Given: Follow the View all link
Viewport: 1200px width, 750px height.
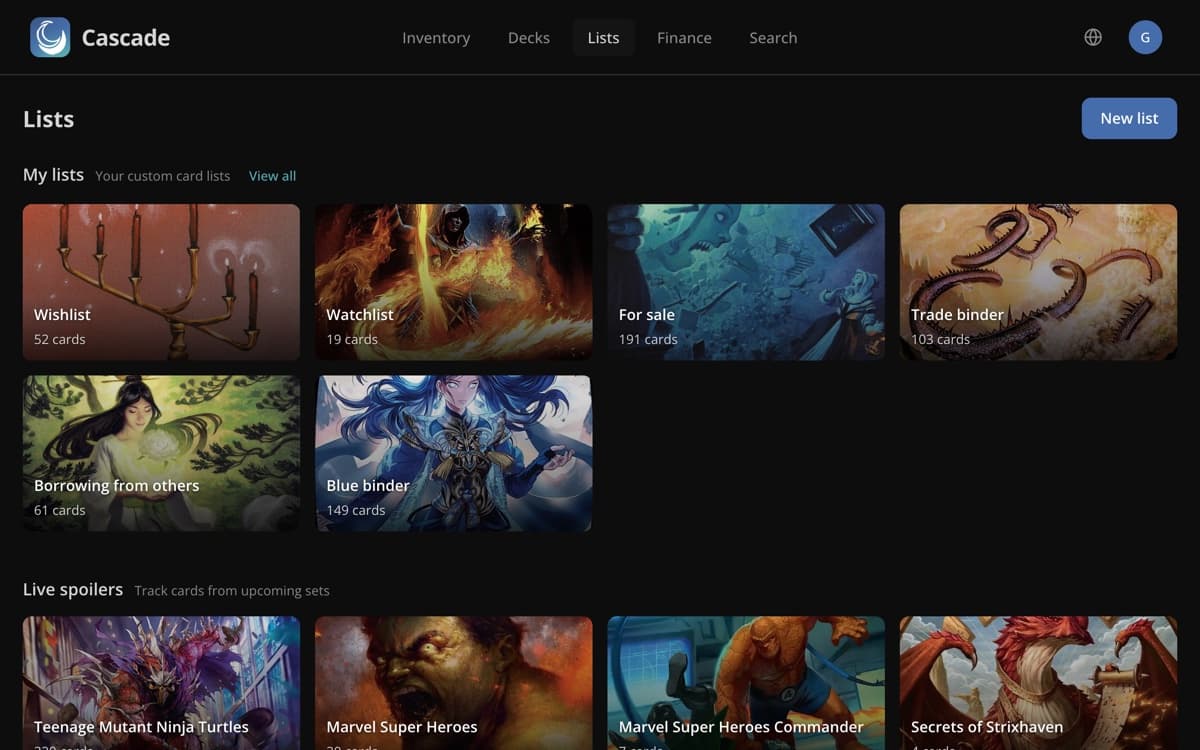Looking at the screenshot, I should (272, 176).
